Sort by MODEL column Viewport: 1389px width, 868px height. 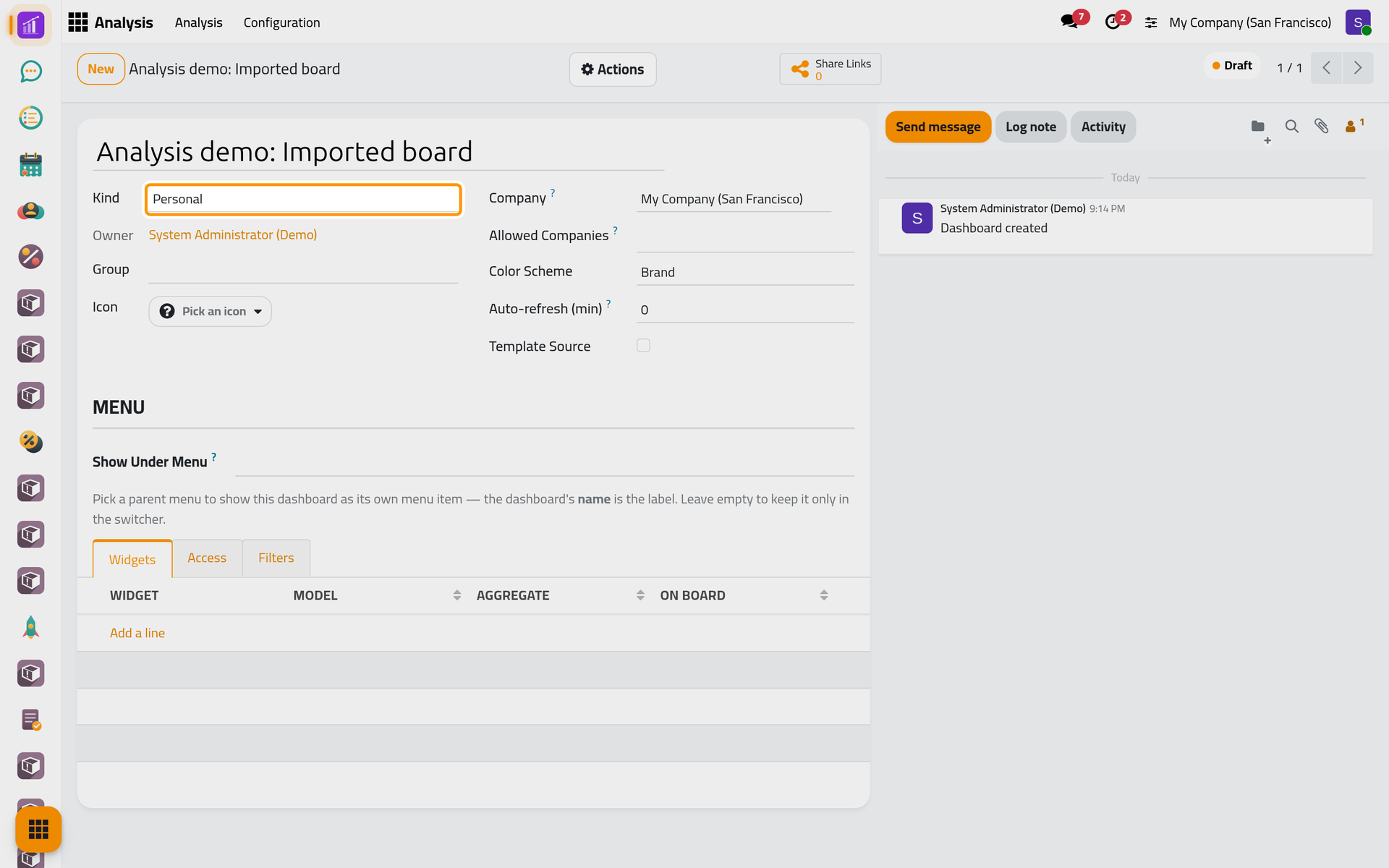376,595
